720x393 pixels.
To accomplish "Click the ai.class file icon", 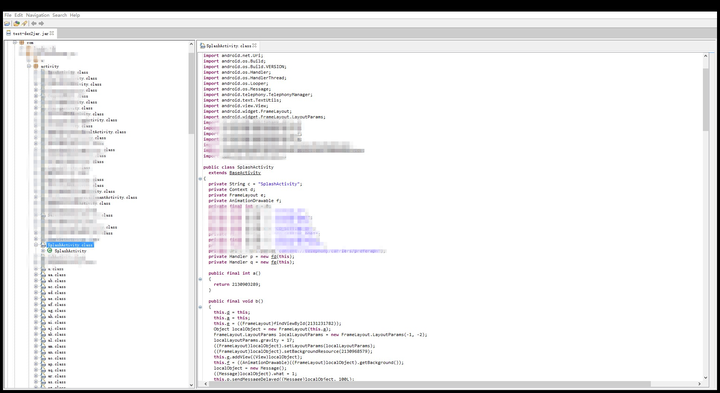I will click(x=43, y=322).
